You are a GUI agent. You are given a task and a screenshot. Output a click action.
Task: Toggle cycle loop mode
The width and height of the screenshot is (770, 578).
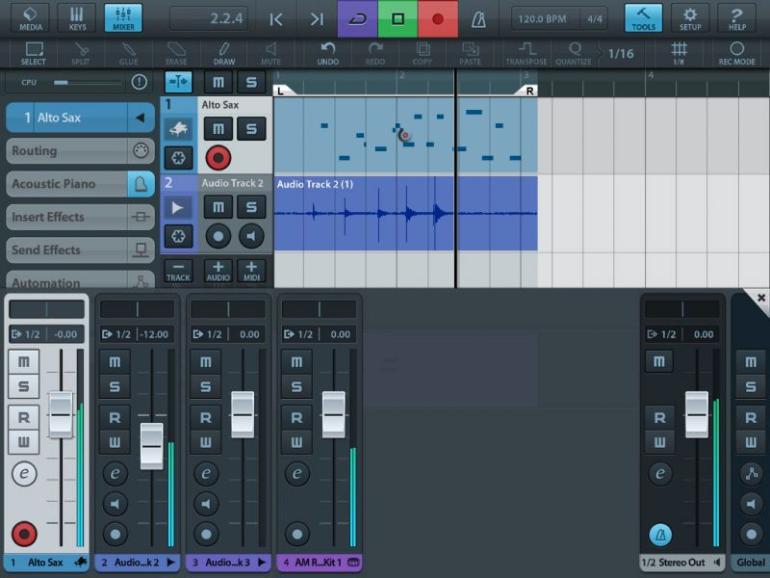pyautogui.click(x=357, y=19)
